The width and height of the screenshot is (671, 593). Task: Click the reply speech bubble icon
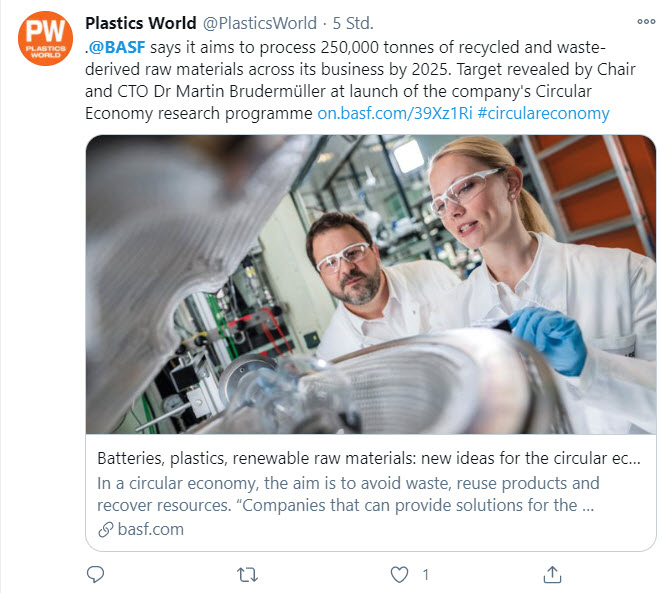[95, 574]
